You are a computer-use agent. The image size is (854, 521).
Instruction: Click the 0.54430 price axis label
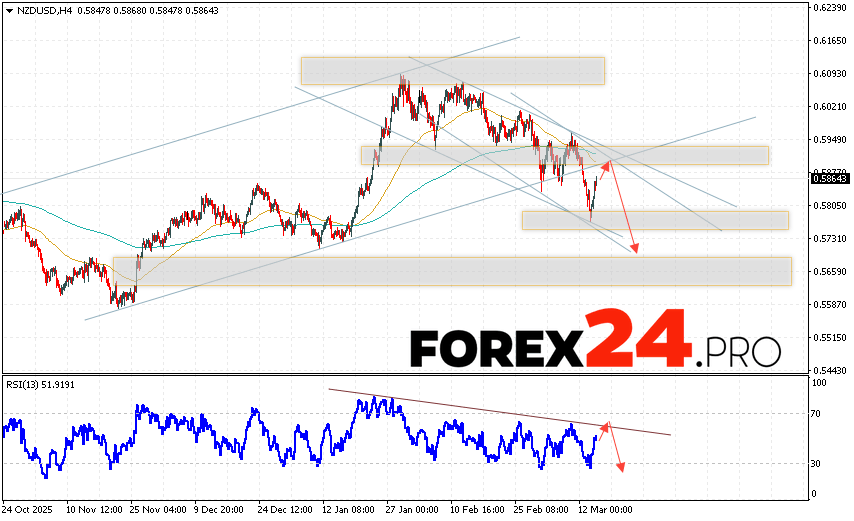(830, 370)
